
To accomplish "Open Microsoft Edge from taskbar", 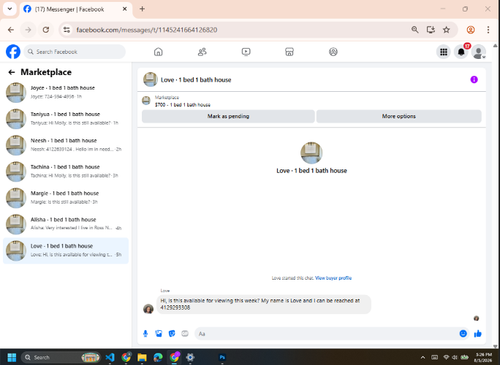I will point(158,357).
